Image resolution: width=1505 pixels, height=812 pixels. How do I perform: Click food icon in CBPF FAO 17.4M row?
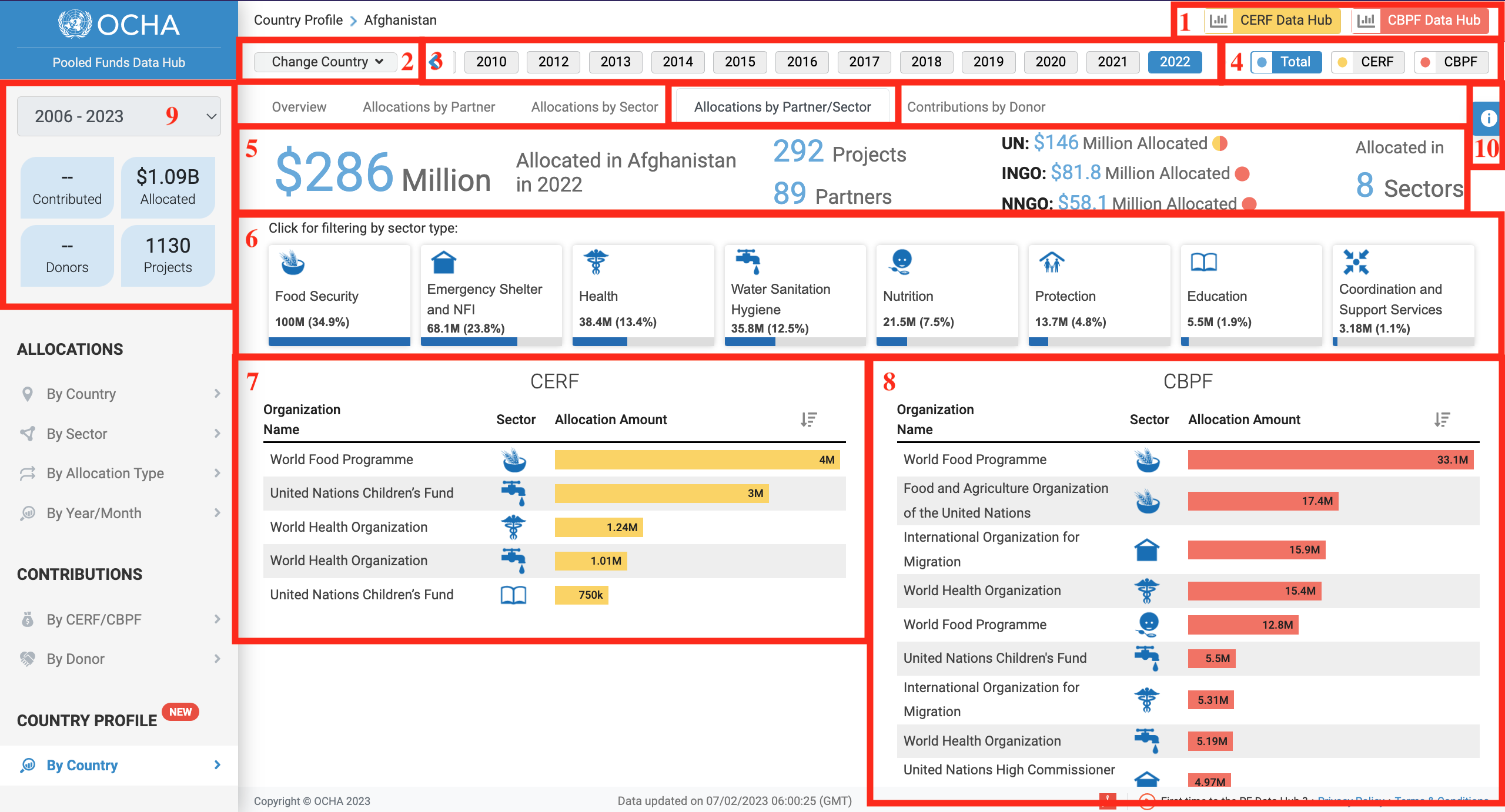pos(1147,501)
